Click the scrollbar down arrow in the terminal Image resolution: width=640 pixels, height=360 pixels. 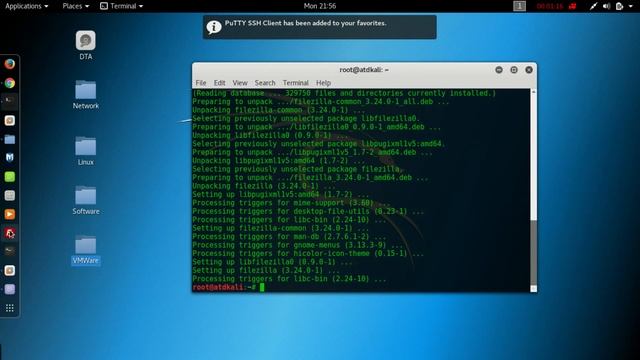click(533, 289)
